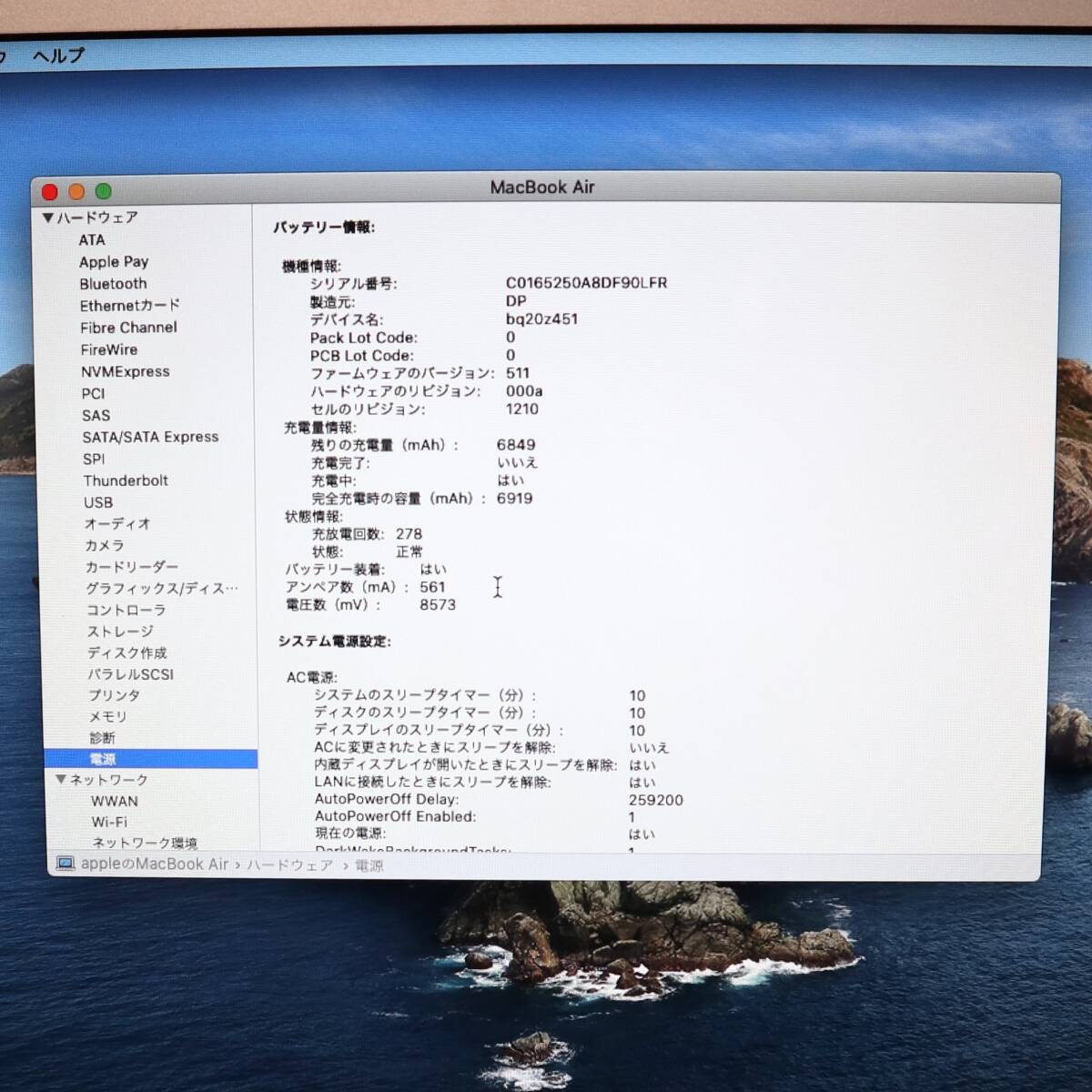1092x1092 pixels.
Task: Click full charge capacity value 6919
Action: click(x=515, y=499)
